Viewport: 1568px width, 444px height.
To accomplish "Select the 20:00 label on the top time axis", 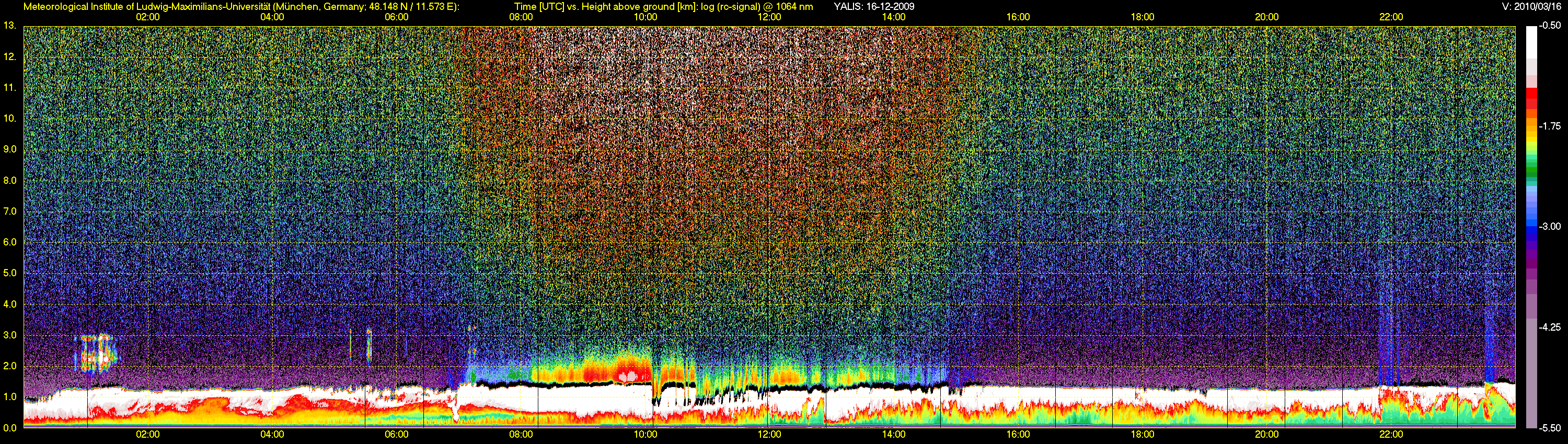I will pos(1267,17).
